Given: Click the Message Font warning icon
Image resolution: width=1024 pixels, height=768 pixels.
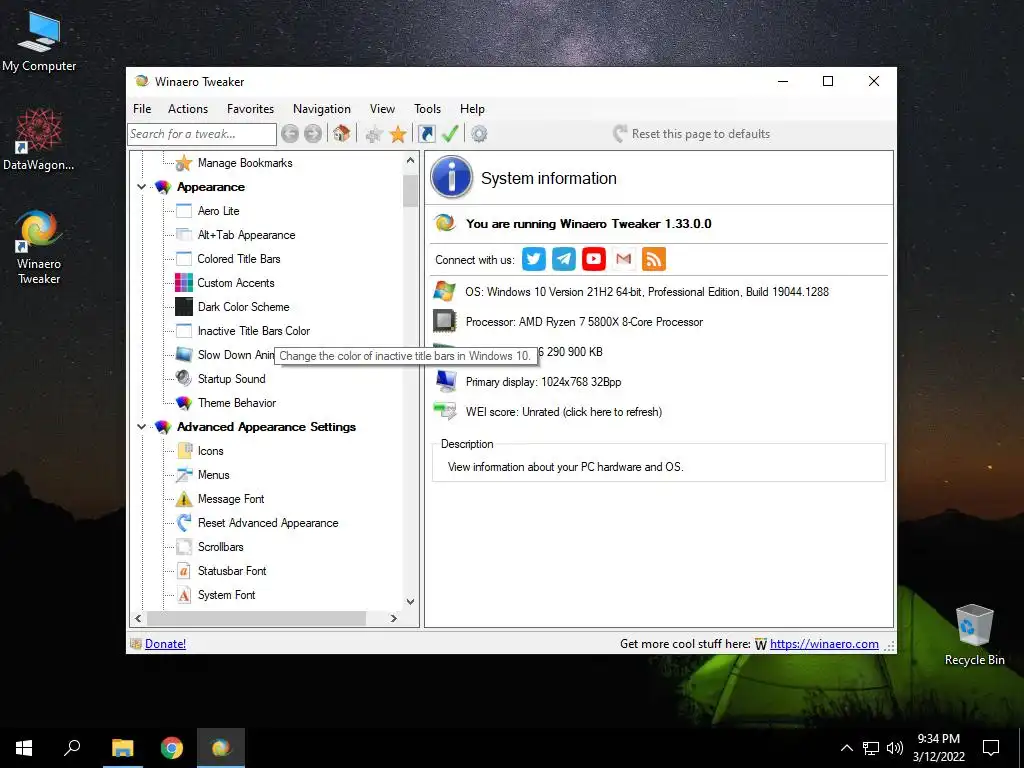Looking at the screenshot, I should pos(184,499).
